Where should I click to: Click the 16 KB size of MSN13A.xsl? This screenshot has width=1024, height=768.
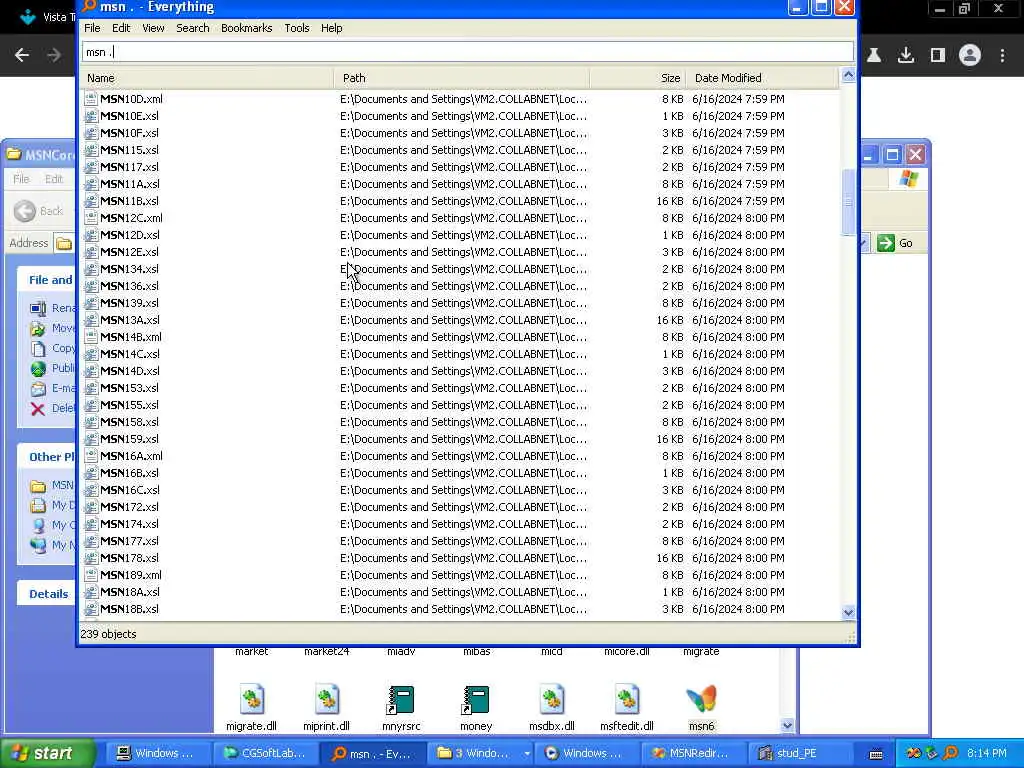click(670, 320)
